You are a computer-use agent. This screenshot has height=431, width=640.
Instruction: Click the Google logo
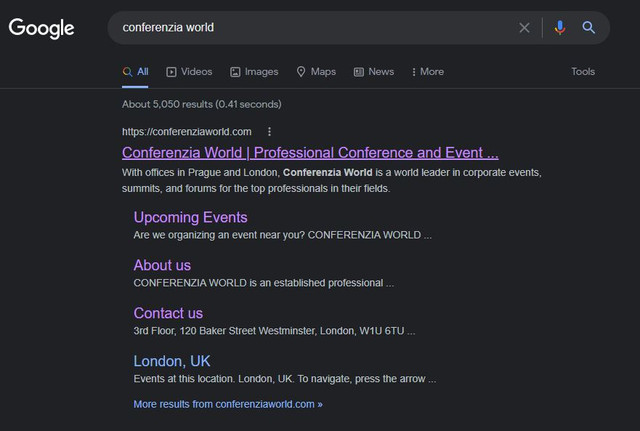point(42,28)
